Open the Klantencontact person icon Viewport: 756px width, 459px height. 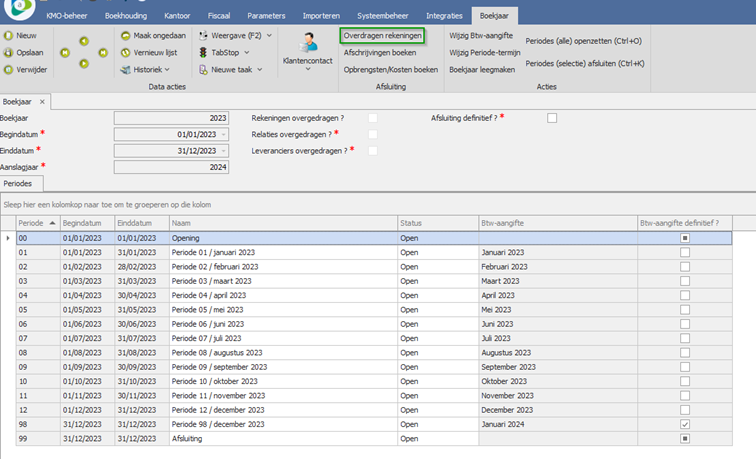coord(310,42)
